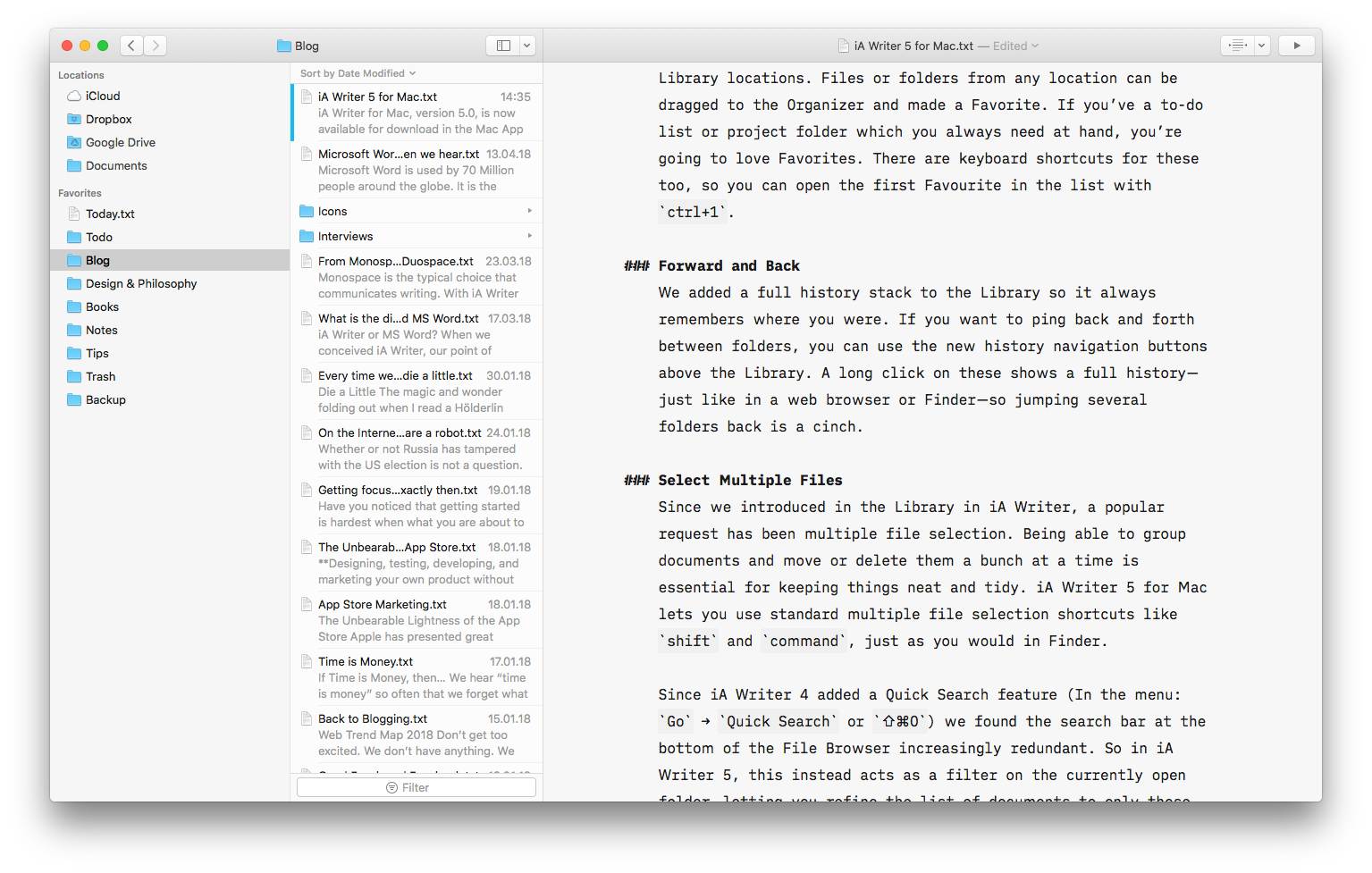The height and width of the screenshot is (873, 1372).
Task: Open Today.txt in Favorites
Action: [x=110, y=214]
